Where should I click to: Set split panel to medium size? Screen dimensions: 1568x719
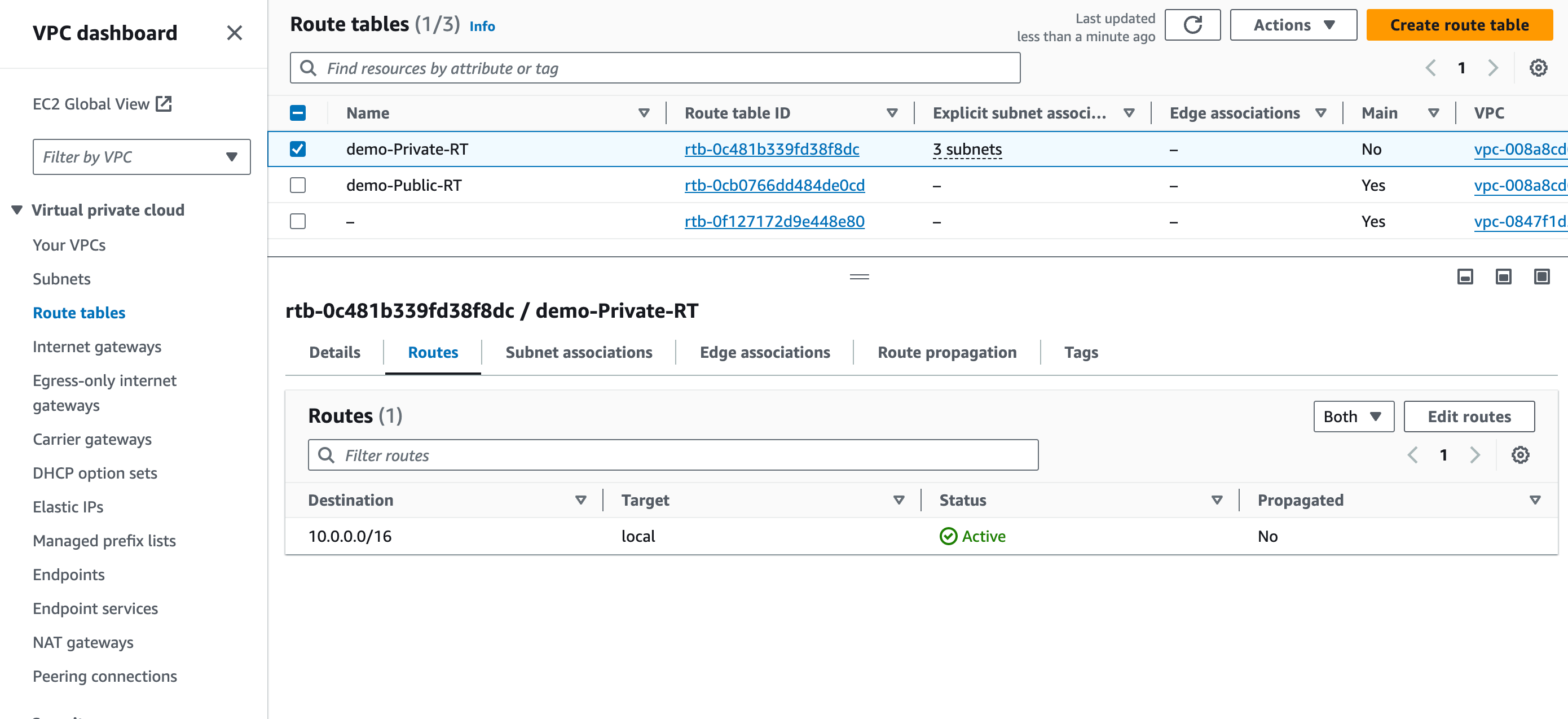1503,277
